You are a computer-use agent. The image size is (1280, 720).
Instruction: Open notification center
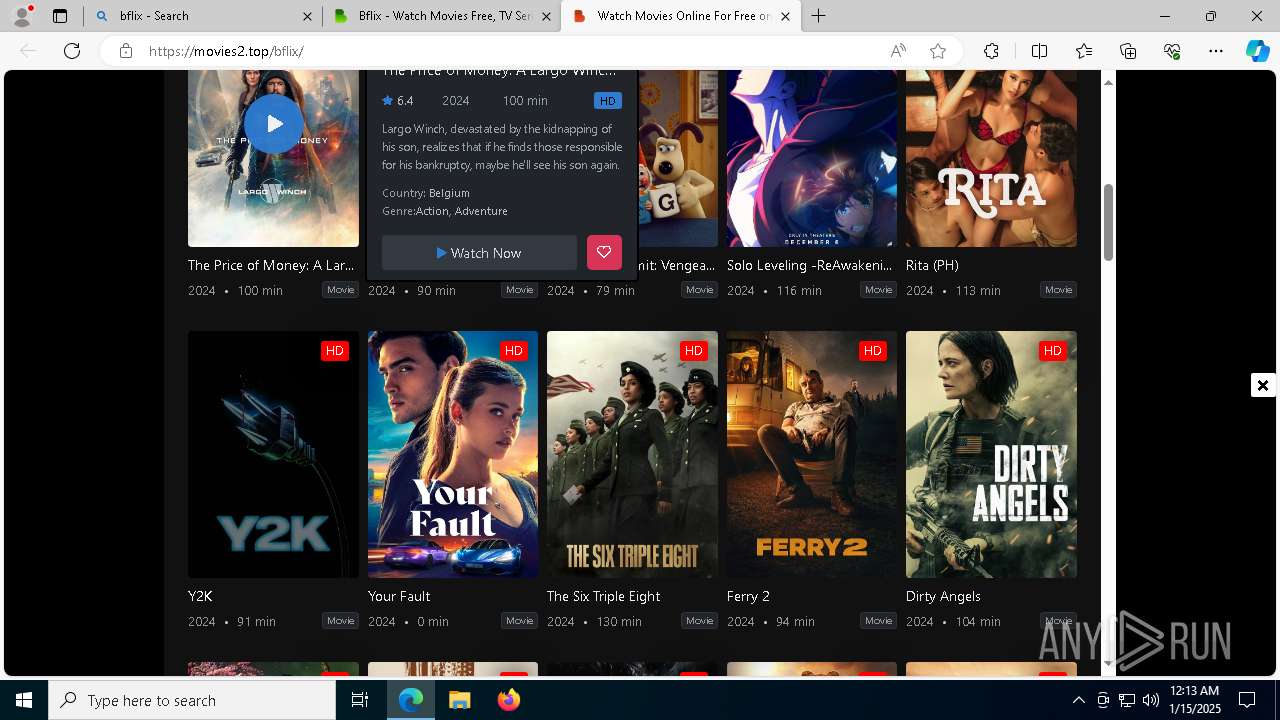(1247, 700)
